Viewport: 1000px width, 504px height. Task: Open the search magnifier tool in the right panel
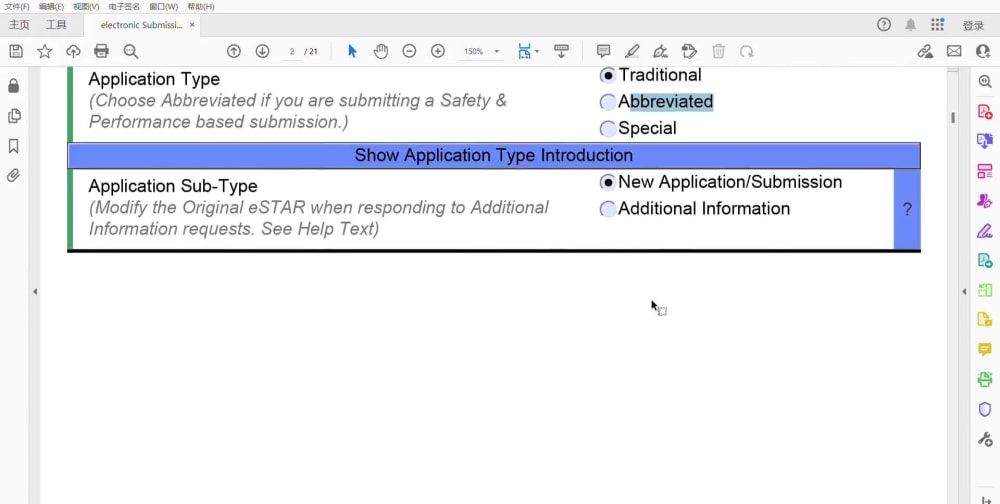[985, 82]
